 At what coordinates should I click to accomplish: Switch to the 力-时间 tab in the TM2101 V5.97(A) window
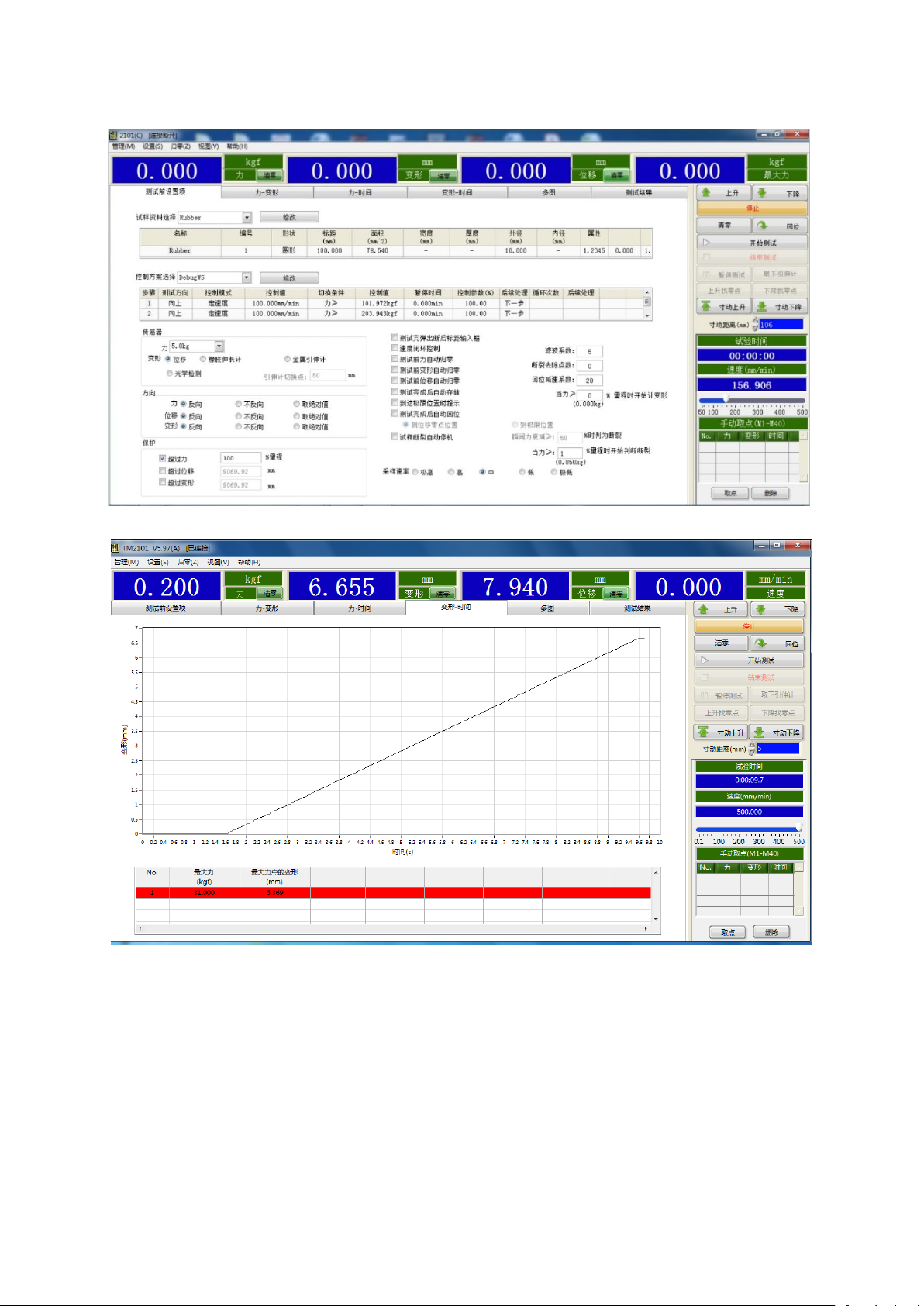[x=360, y=608]
